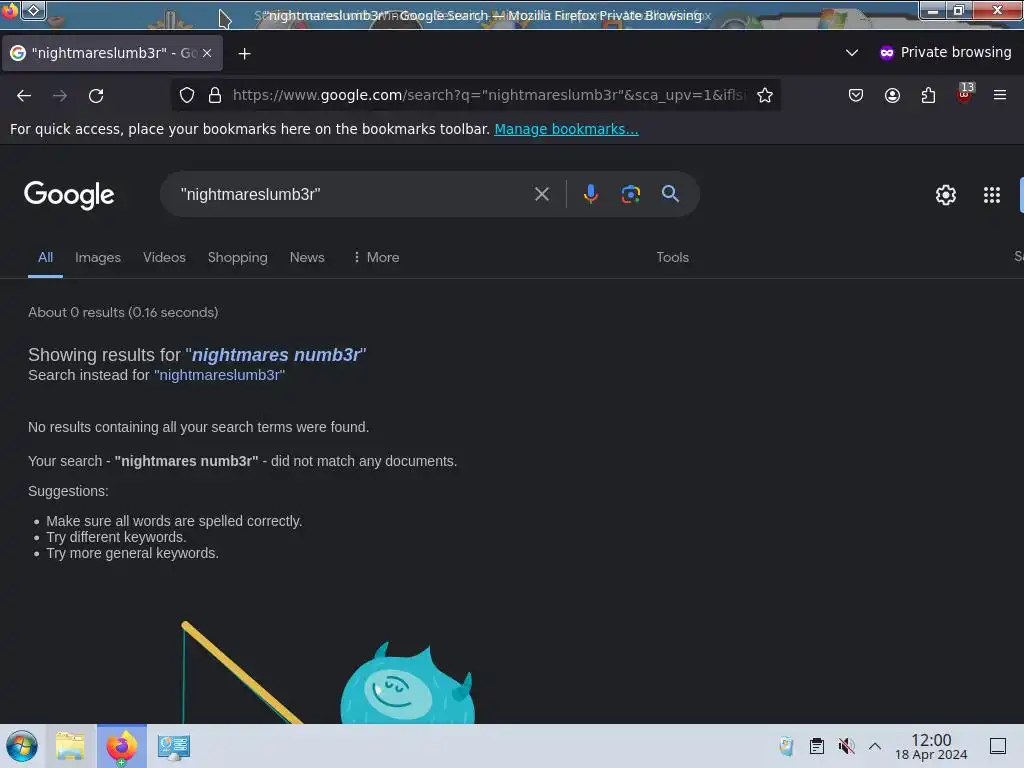Image resolution: width=1024 pixels, height=768 pixels.
Task: Open the Start menu orb
Action: 22,746
